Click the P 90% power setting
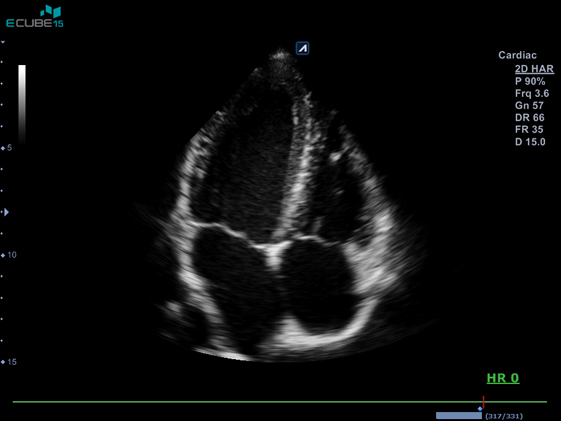Screen dimensions: 561x421 (530, 81)
